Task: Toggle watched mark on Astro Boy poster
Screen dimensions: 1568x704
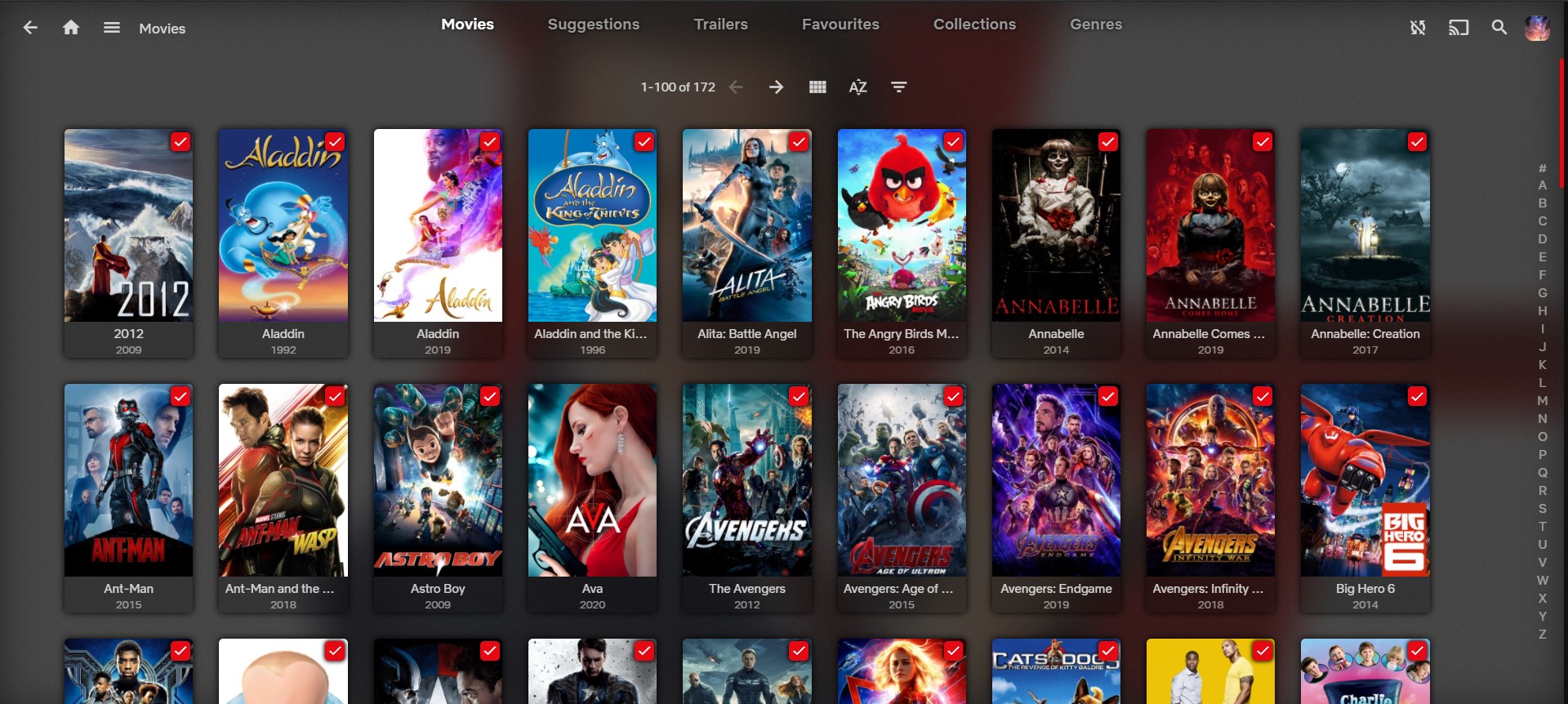Action: (490, 397)
